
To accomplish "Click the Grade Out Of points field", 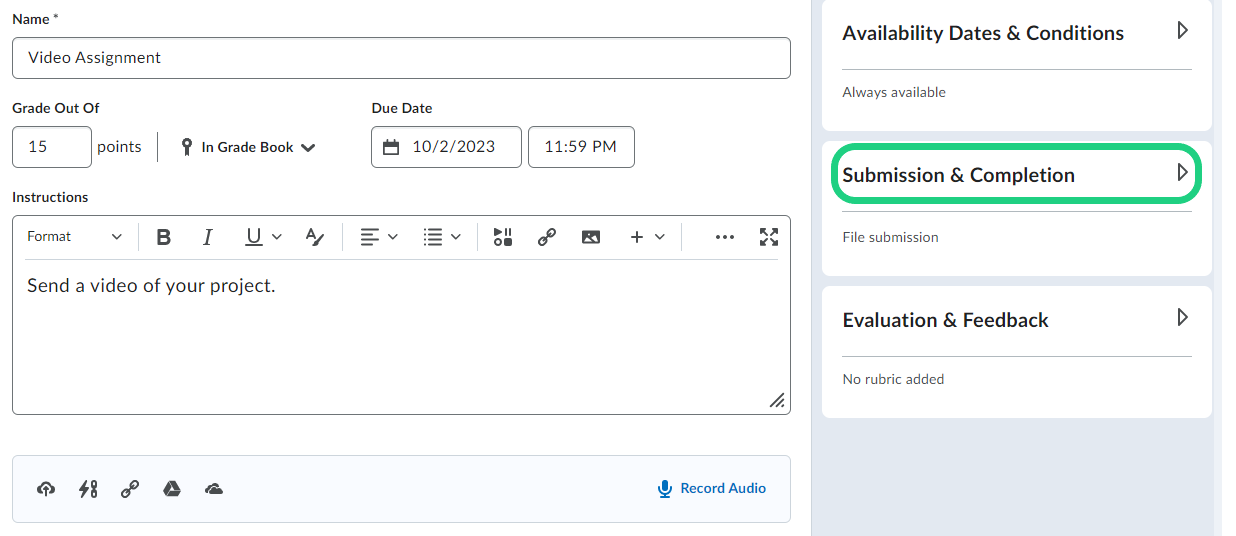I will 52,147.
